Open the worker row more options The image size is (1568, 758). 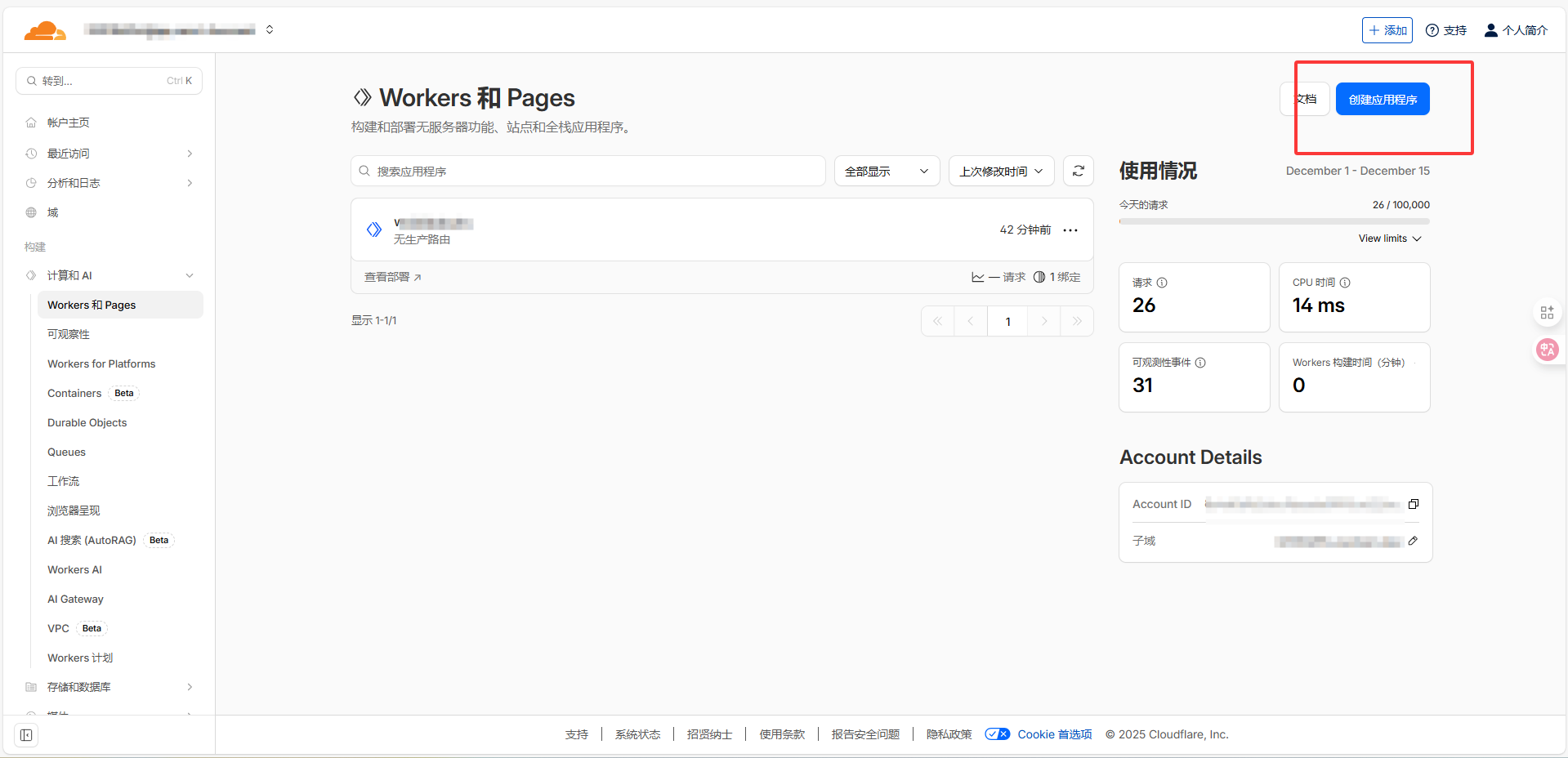(x=1070, y=230)
